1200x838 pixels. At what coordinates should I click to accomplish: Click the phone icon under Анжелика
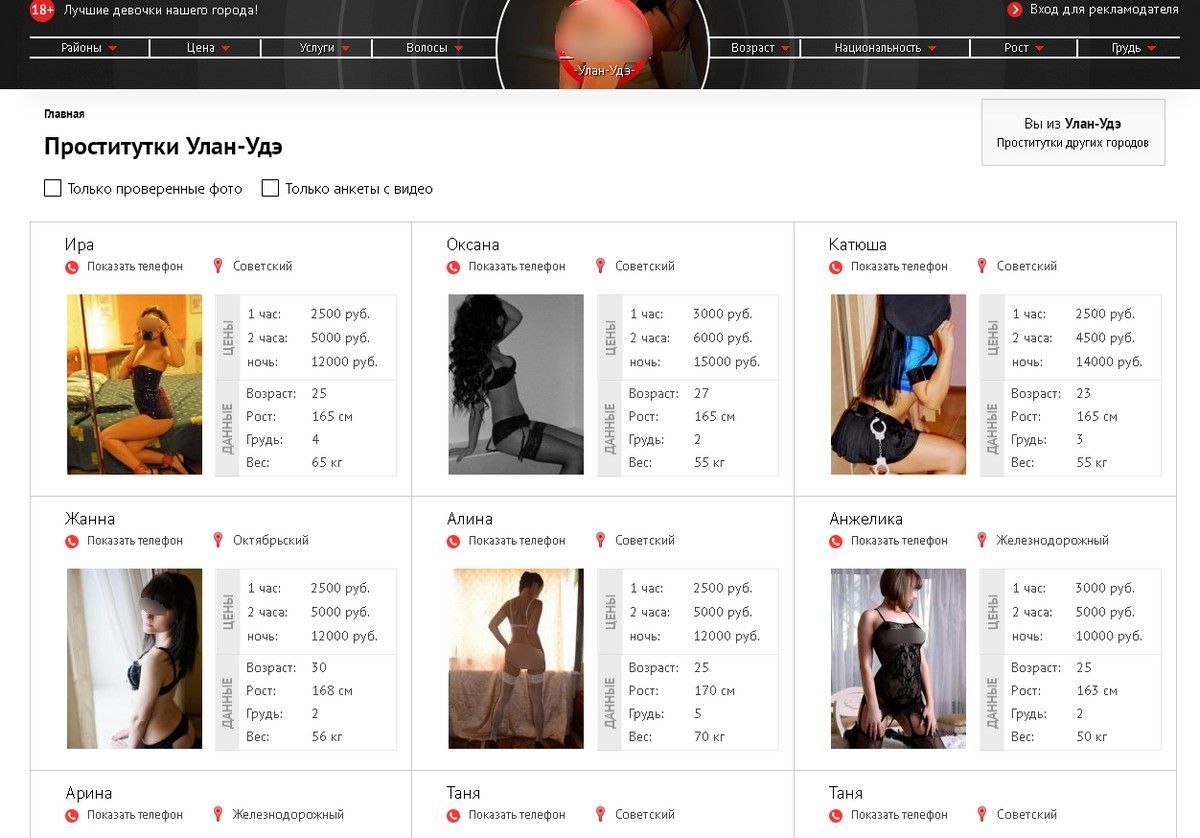836,541
